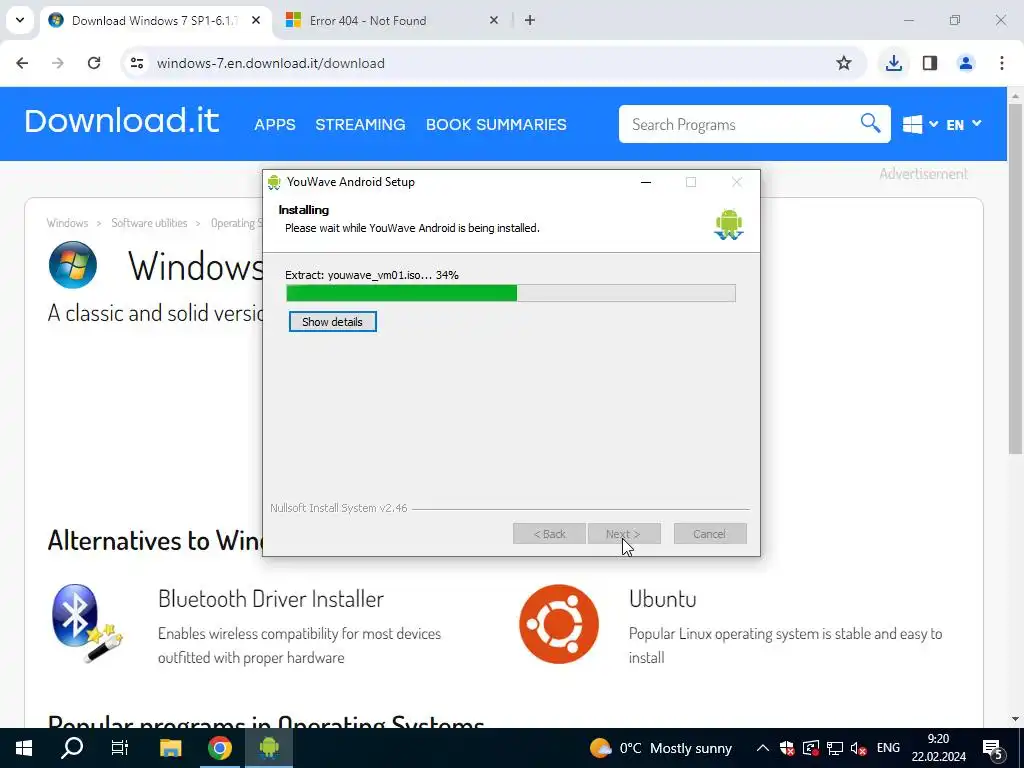Open Bluetooth Driver Installer title link
Image resolution: width=1024 pixels, height=768 pixels.
[270, 599]
